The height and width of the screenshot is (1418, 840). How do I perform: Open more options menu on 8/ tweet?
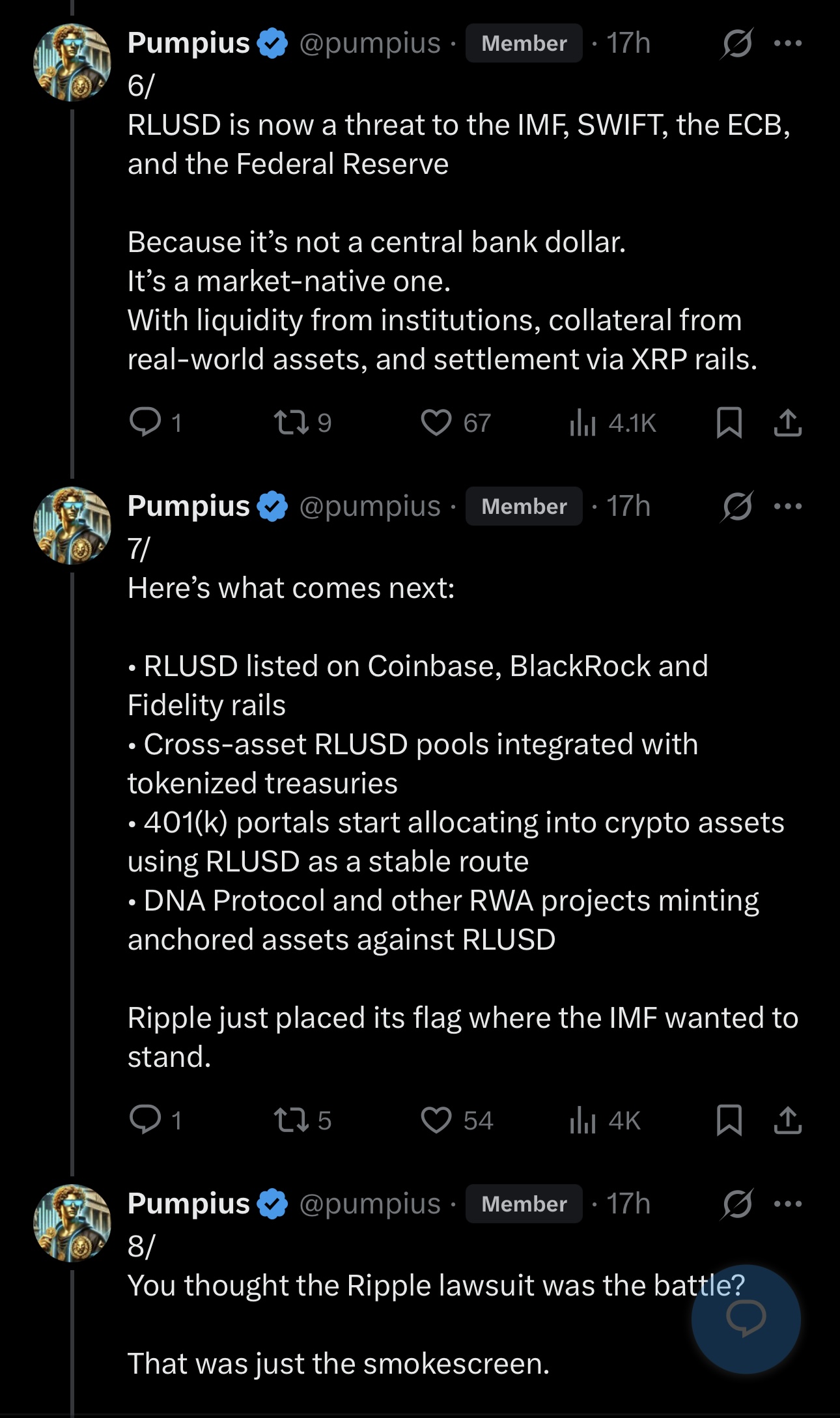[788, 1204]
